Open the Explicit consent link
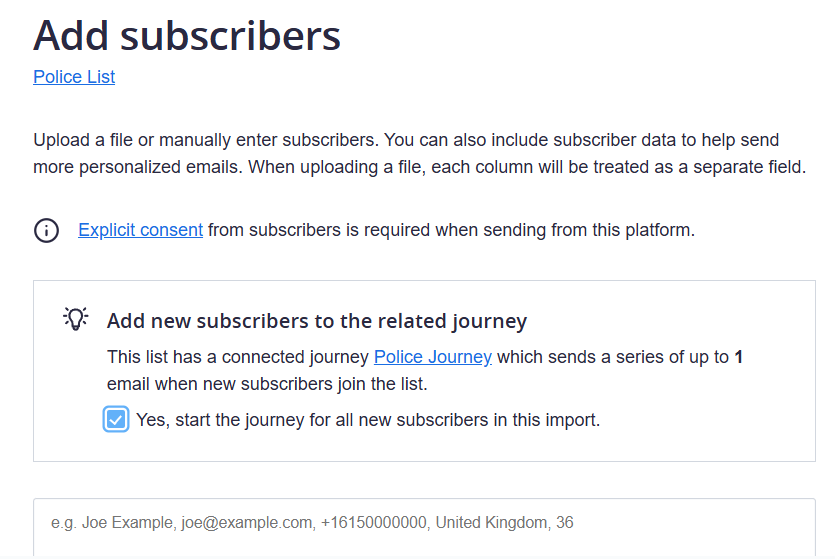 141,230
